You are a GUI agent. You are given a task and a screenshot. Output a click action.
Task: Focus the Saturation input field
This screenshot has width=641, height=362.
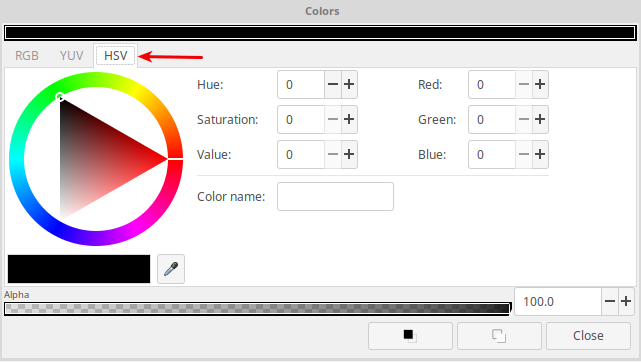pos(301,119)
